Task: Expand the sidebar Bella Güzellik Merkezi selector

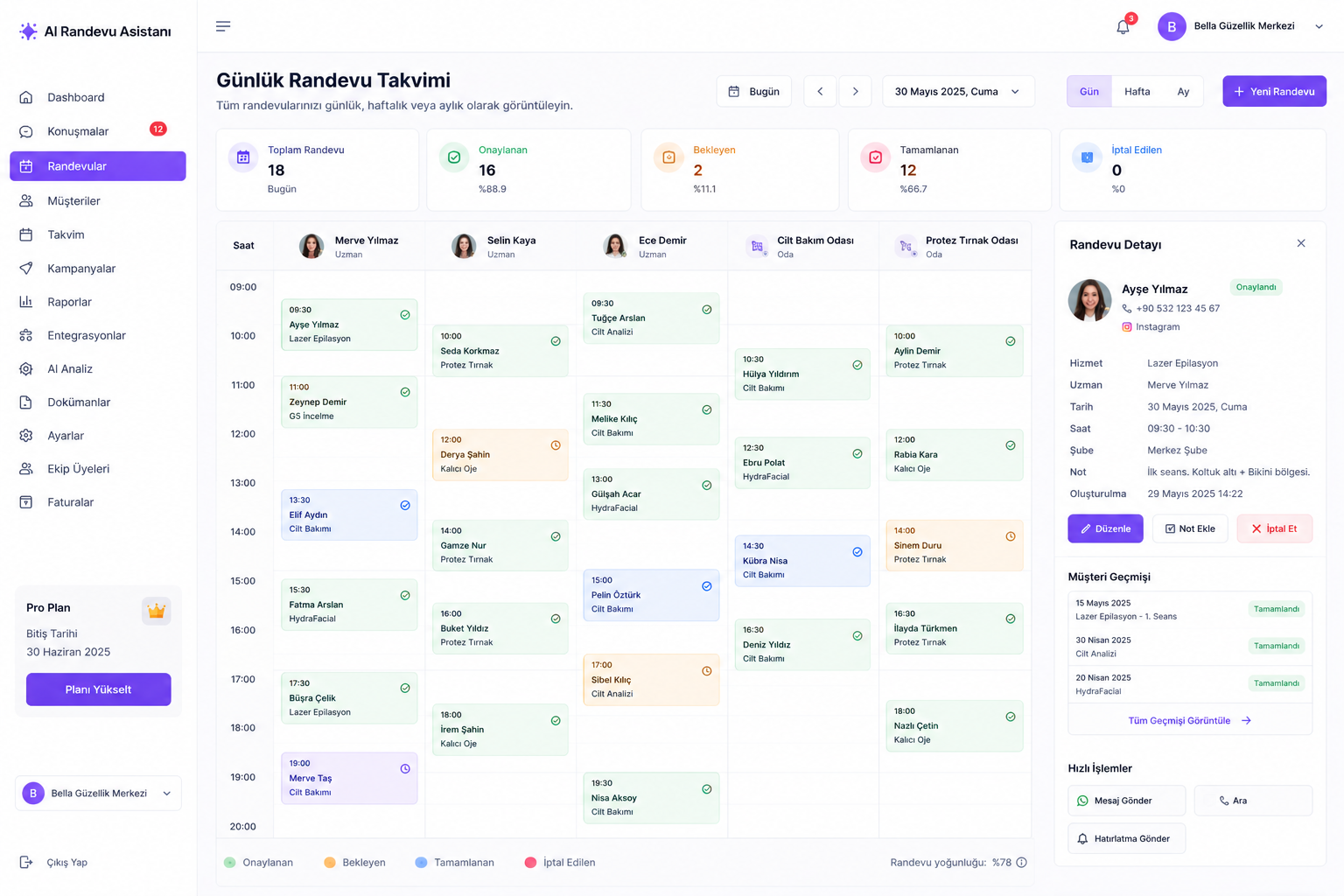Action: coord(98,794)
